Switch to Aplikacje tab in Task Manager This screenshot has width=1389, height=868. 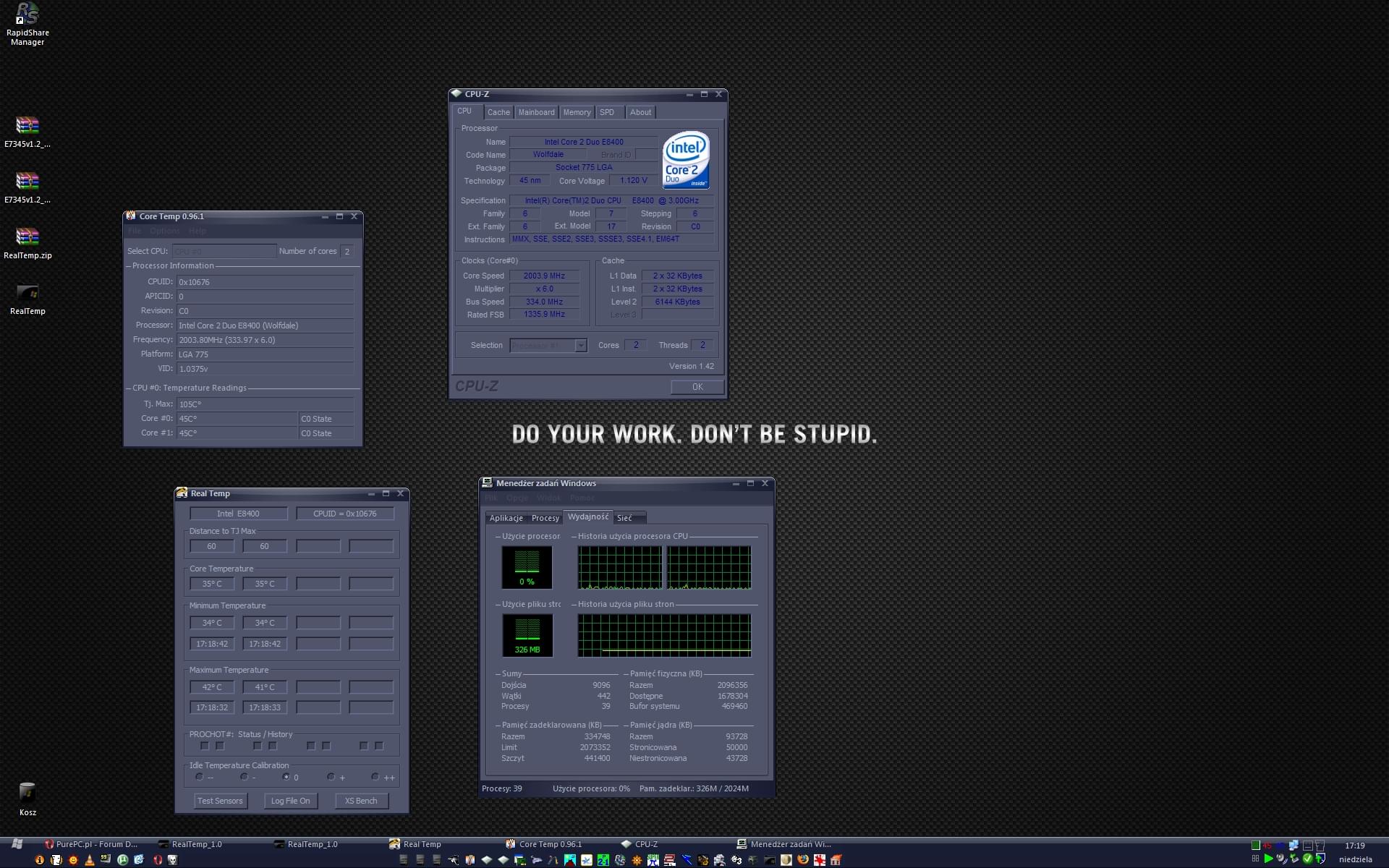[x=506, y=518]
